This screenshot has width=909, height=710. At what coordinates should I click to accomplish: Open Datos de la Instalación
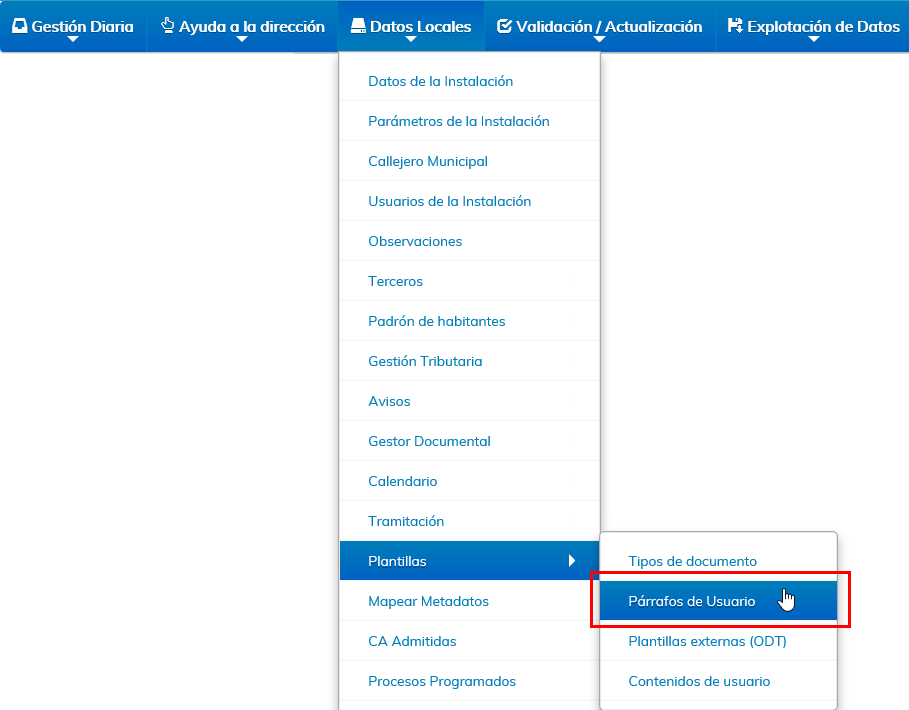click(440, 81)
